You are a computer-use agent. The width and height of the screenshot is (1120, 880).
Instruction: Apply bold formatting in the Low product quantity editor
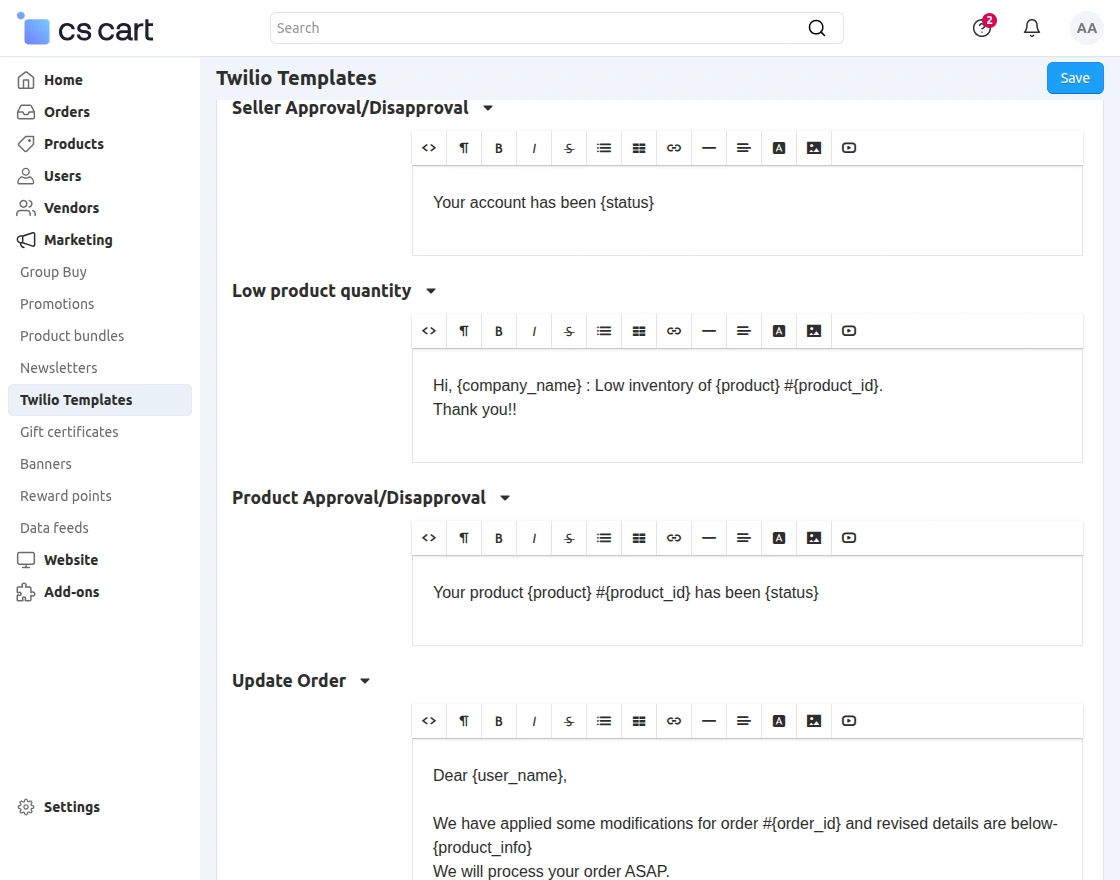point(499,330)
